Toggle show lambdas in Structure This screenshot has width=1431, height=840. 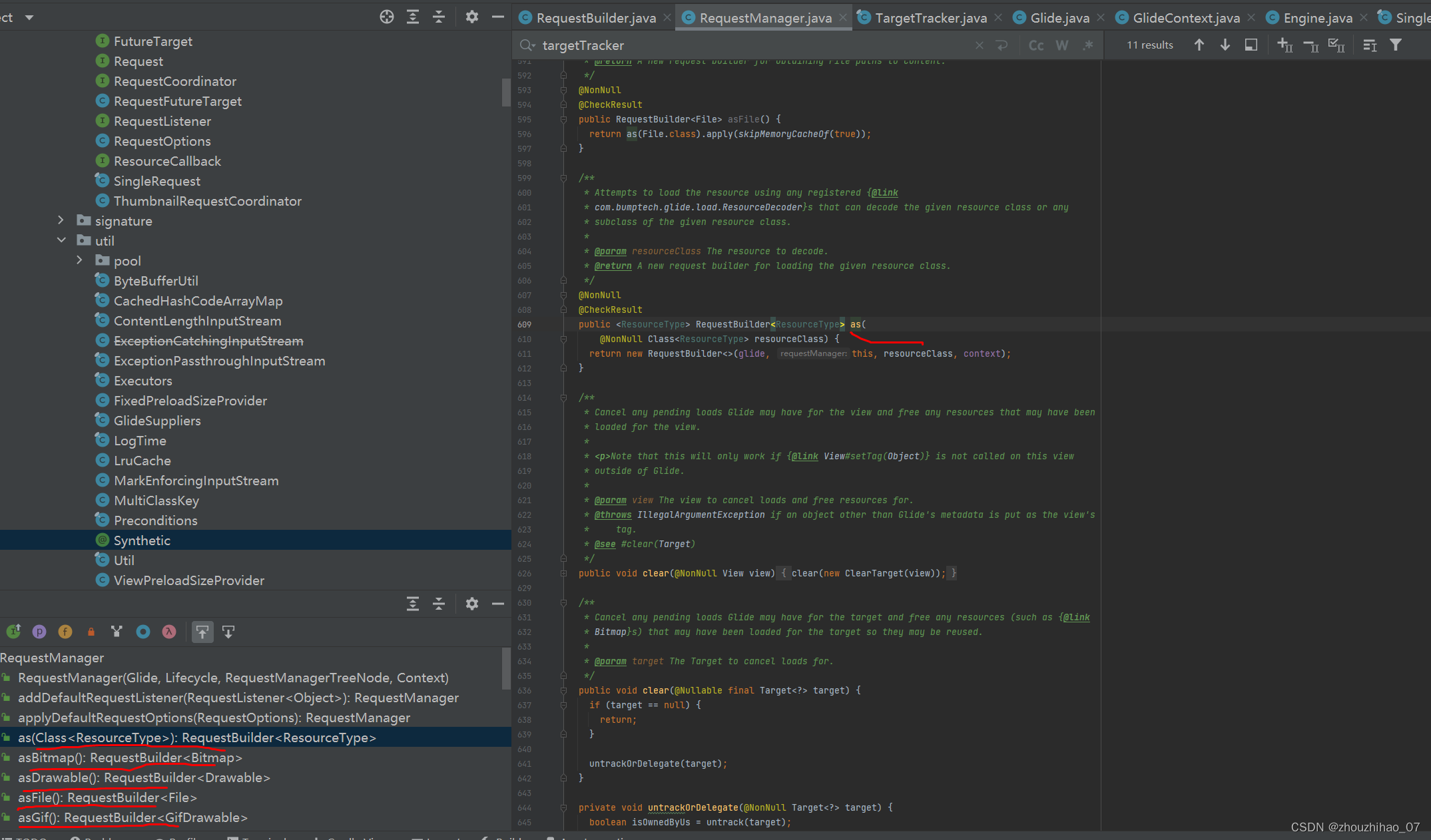coord(169,632)
